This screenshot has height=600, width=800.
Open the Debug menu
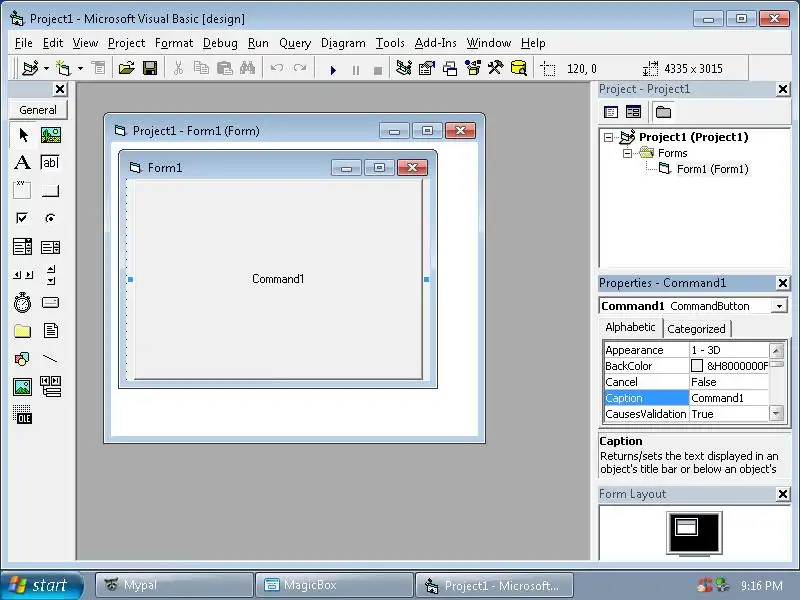click(x=220, y=43)
